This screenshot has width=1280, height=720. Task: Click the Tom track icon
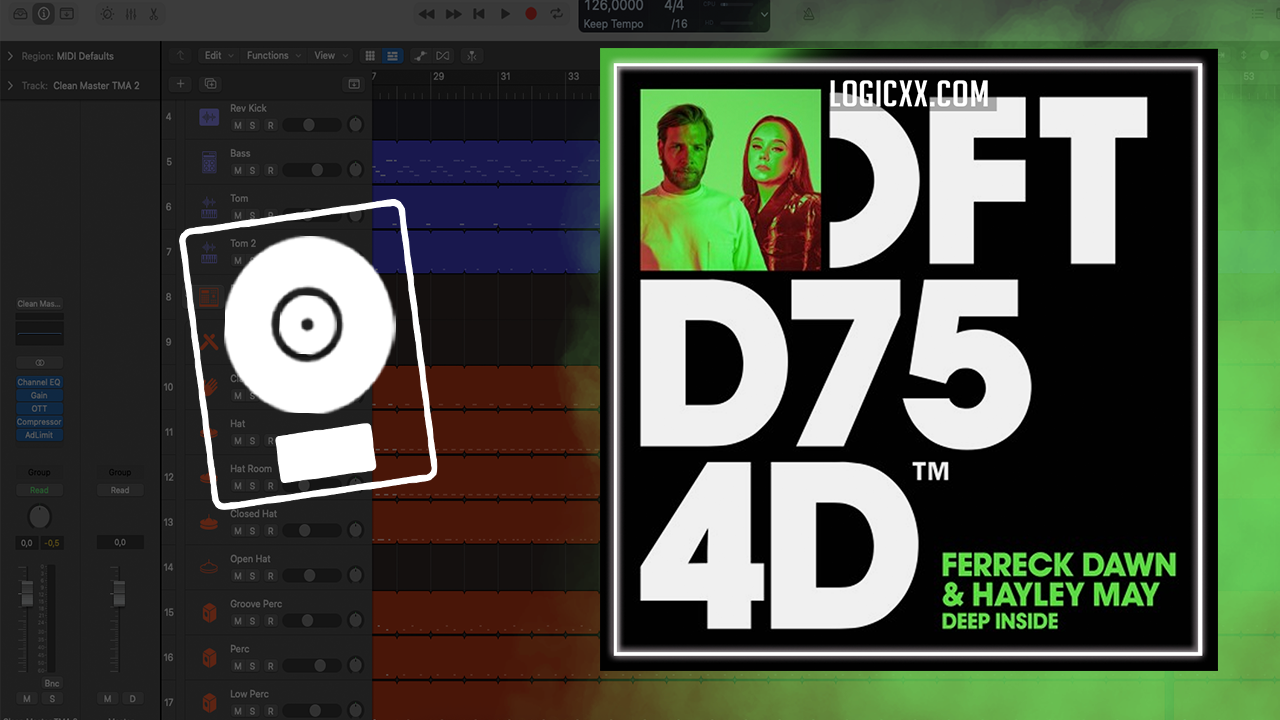point(209,207)
